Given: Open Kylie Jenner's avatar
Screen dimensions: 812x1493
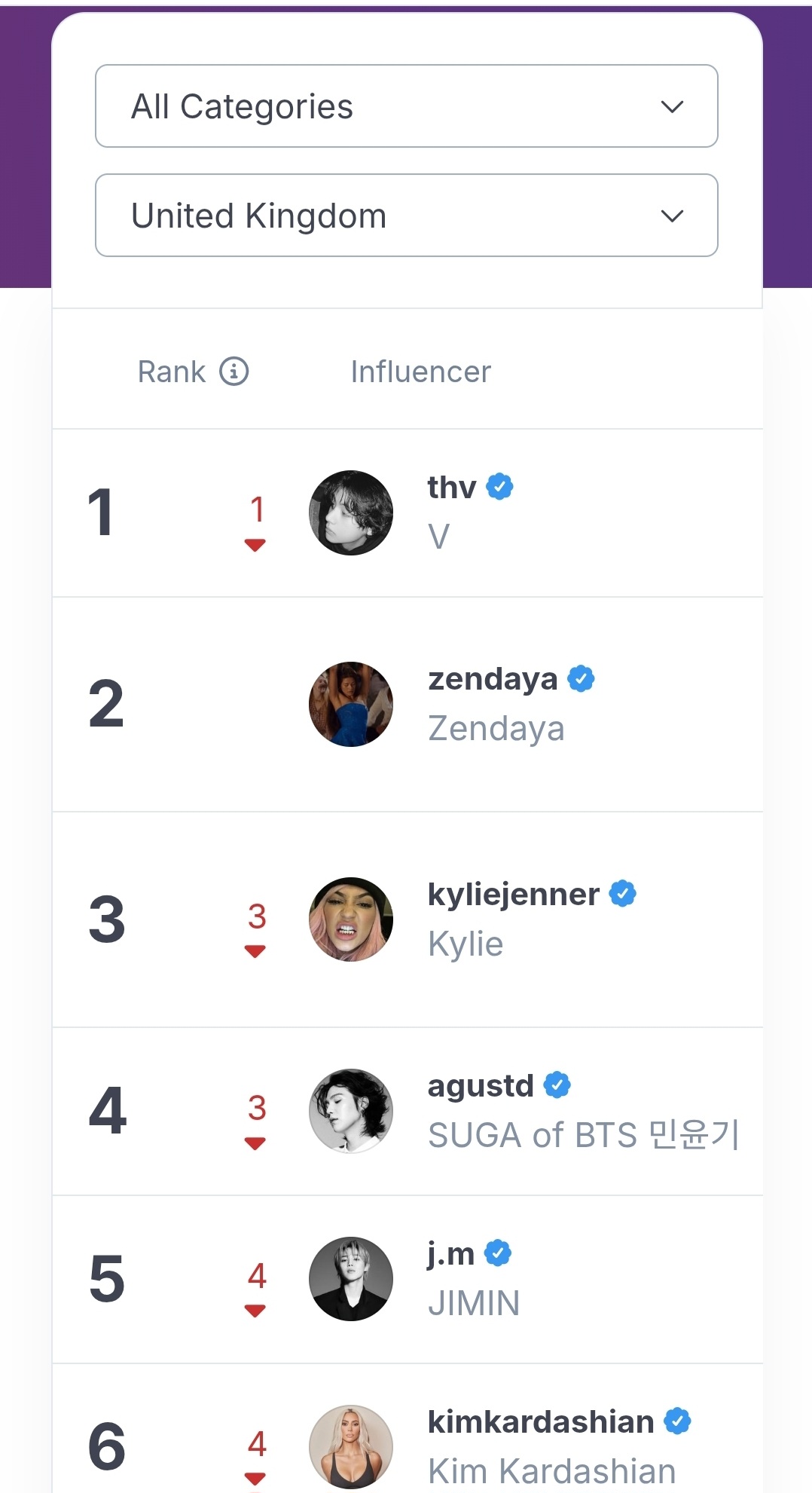Looking at the screenshot, I should [x=351, y=919].
